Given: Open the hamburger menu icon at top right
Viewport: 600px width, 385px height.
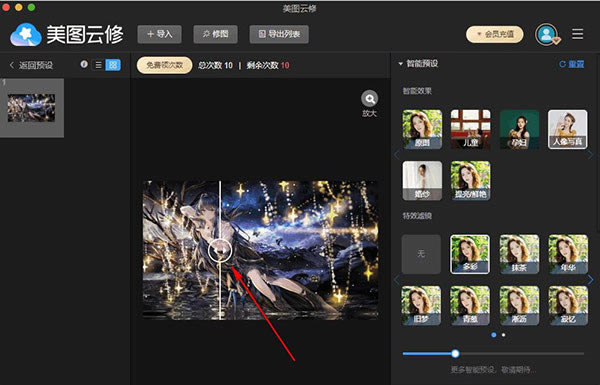Looking at the screenshot, I should point(577,34).
